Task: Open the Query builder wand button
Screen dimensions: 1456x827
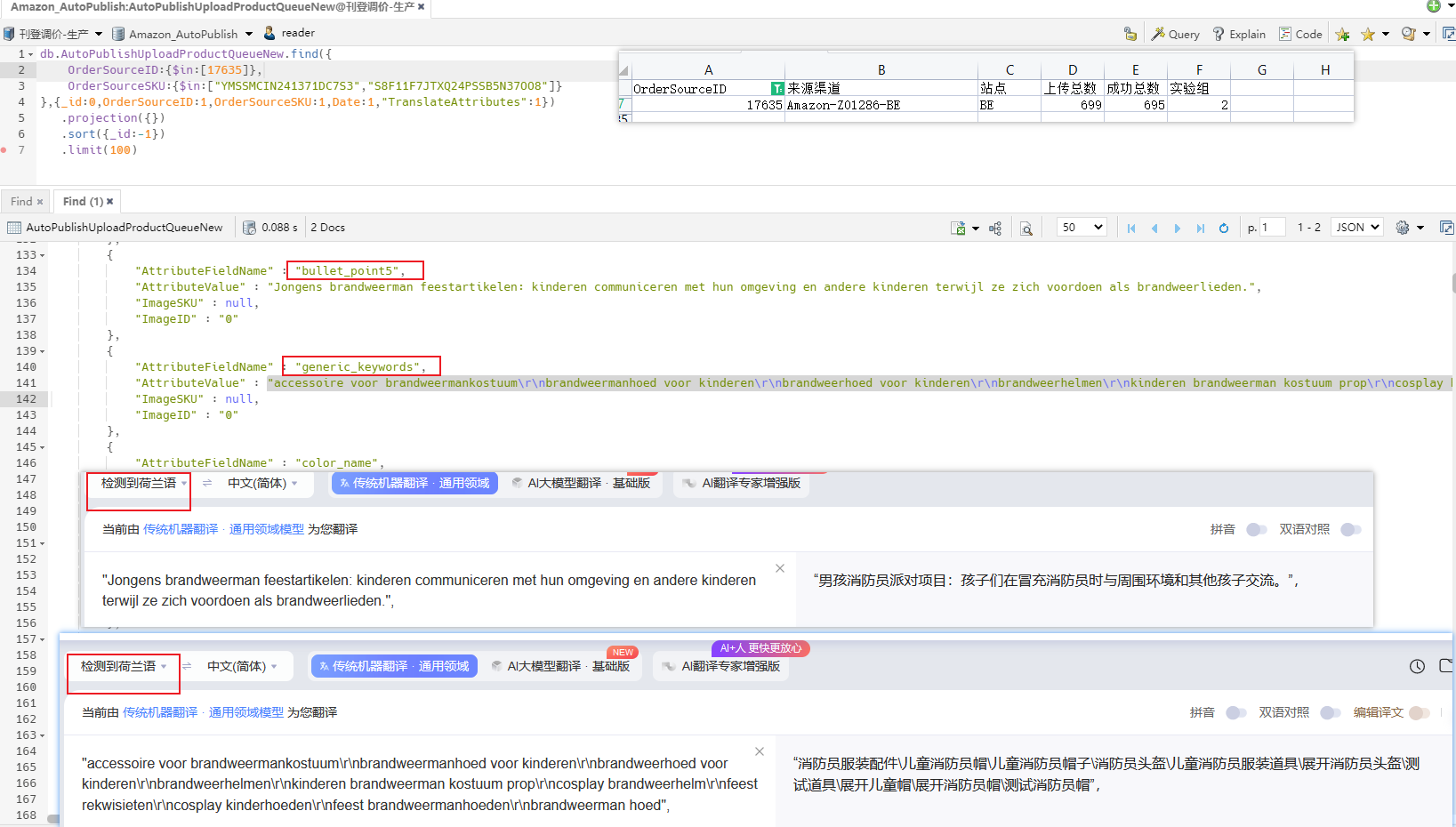Action: click(x=1175, y=34)
